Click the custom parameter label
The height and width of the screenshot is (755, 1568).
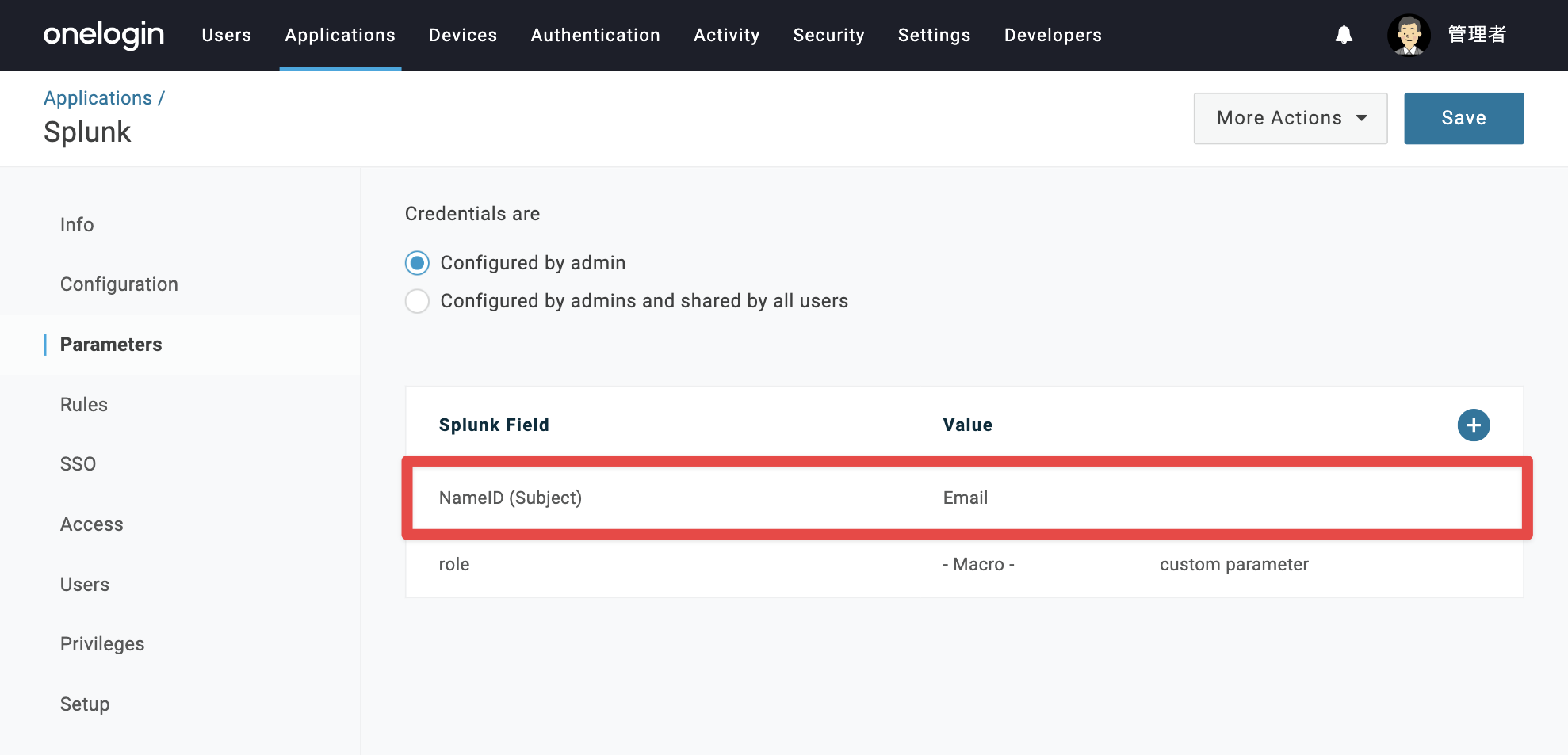click(1233, 565)
